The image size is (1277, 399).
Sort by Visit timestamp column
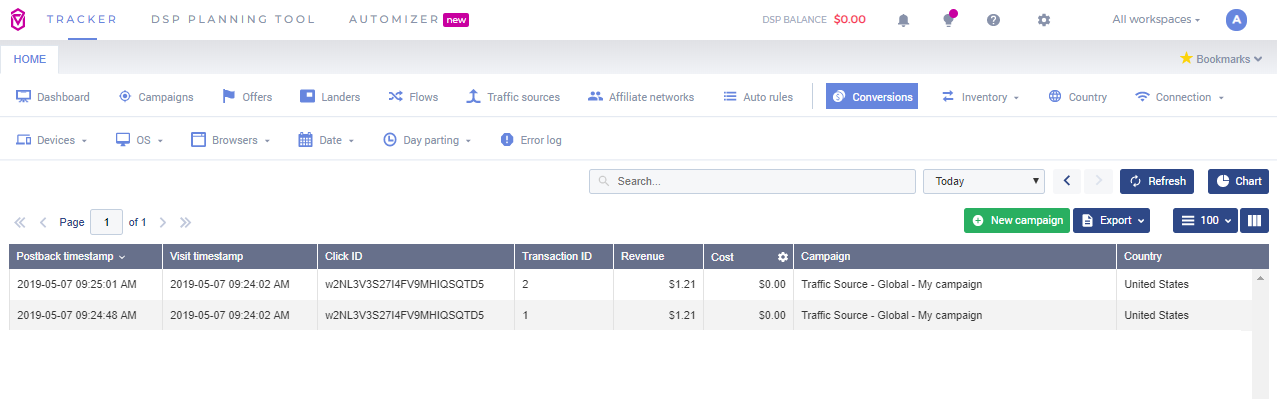pyautogui.click(x=240, y=257)
